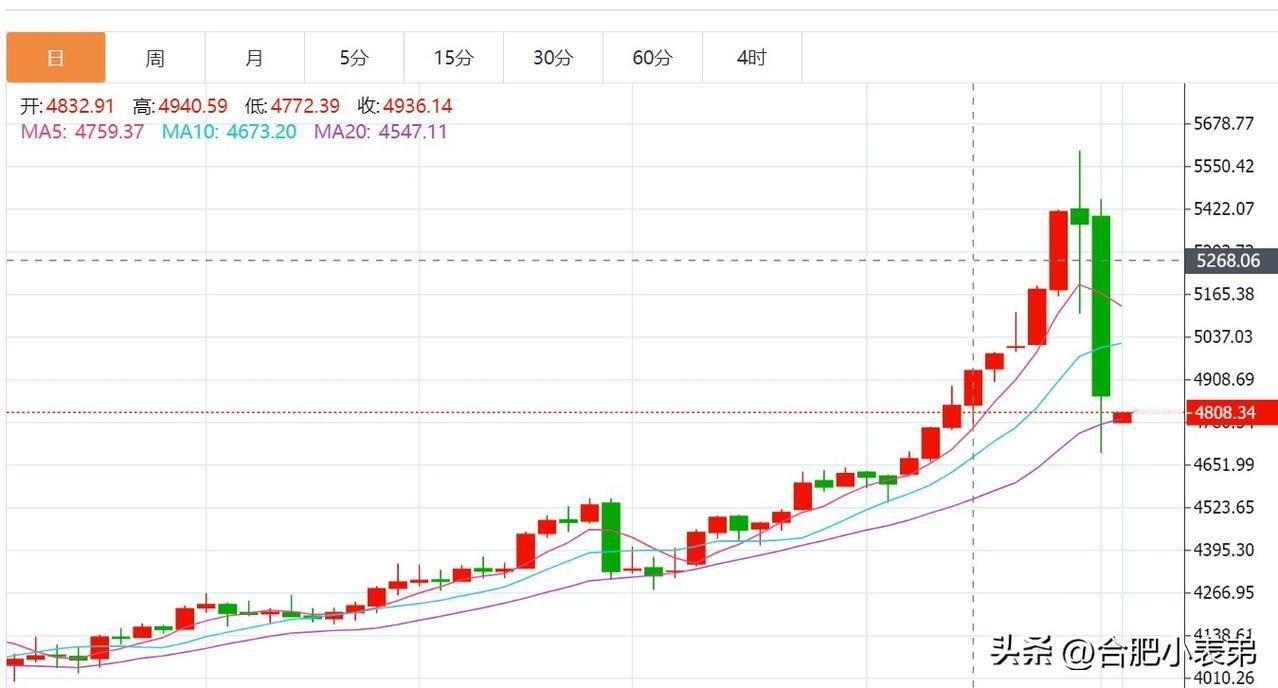Click the 5678.77 price axis label
This screenshot has width=1278, height=688.
[1224, 124]
